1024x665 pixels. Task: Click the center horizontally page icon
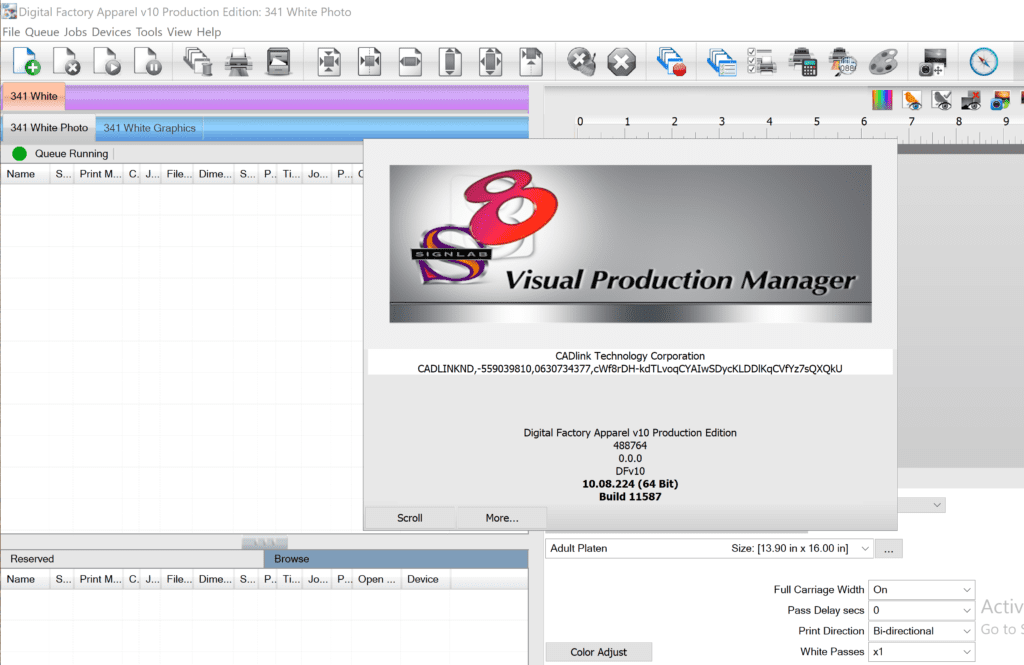tap(370, 62)
